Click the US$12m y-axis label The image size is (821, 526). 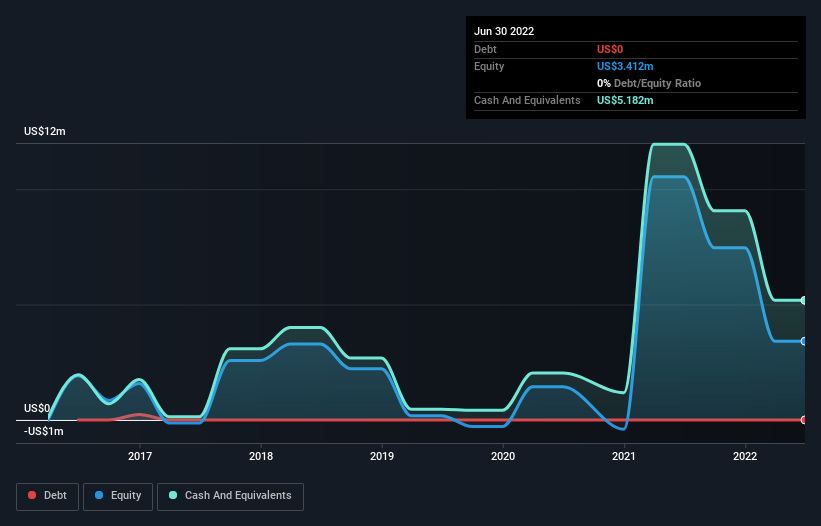tap(45, 131)
